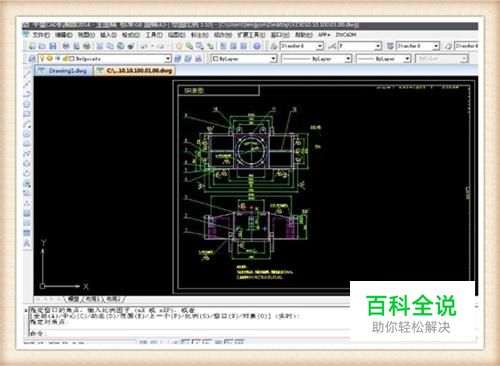This screenshot has height=366, width=500.
Task: Select the Arc draw tool
Action: tap(27, 124)
